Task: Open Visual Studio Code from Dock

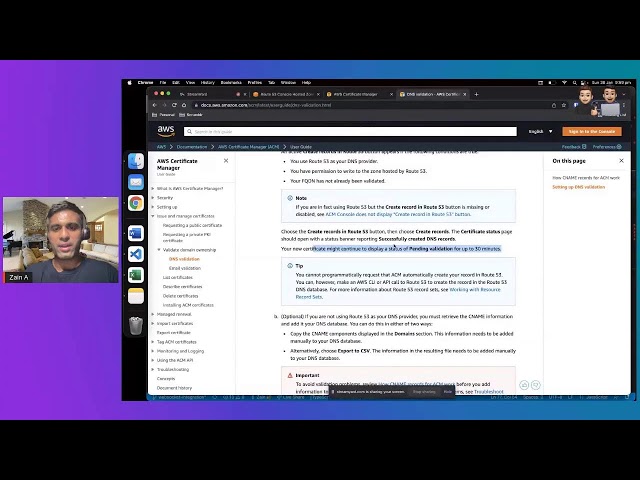Action: click(x=136, y=254)
